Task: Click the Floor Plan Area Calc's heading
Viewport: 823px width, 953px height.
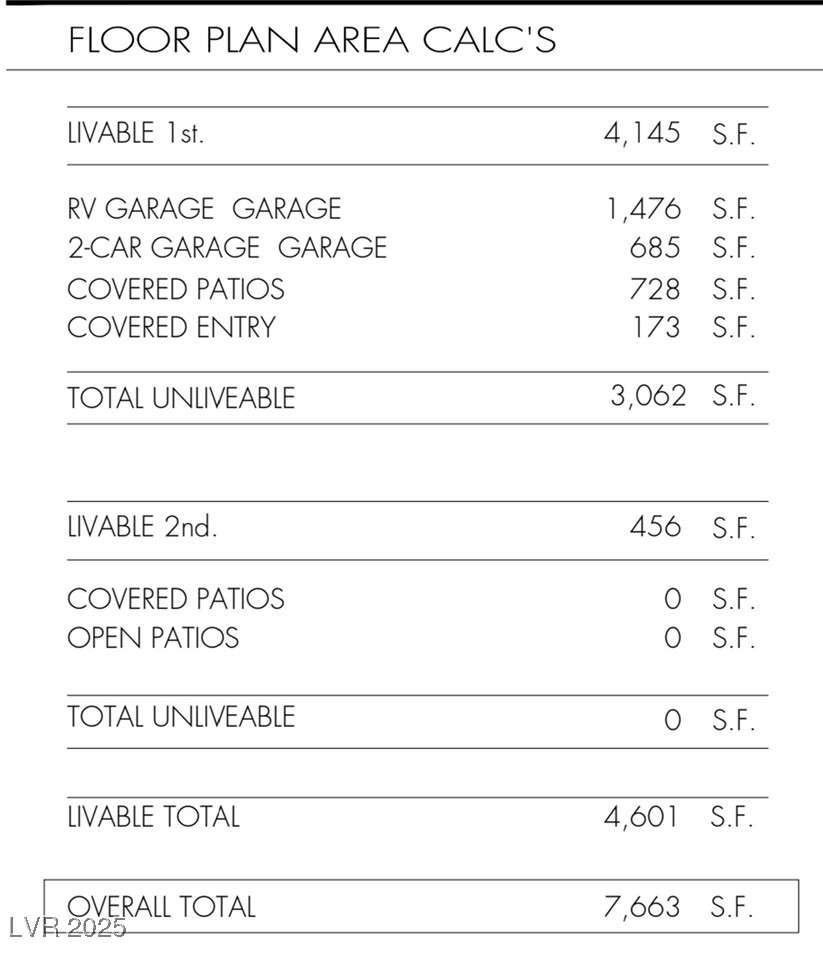Action: (x=312, y=40)
